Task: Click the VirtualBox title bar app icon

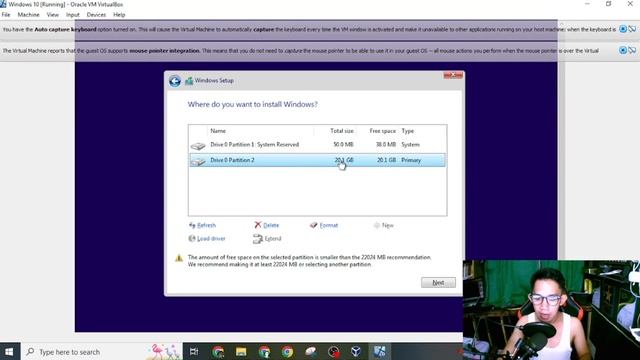Action: 3,4
